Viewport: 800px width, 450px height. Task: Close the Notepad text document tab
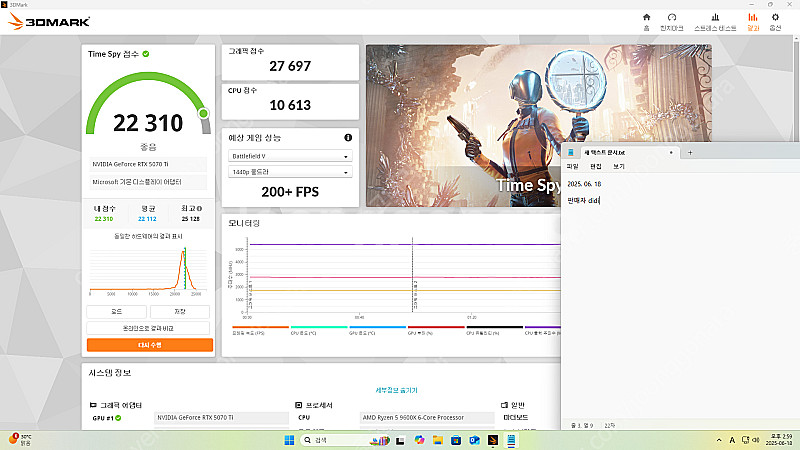tap(671, 153)
